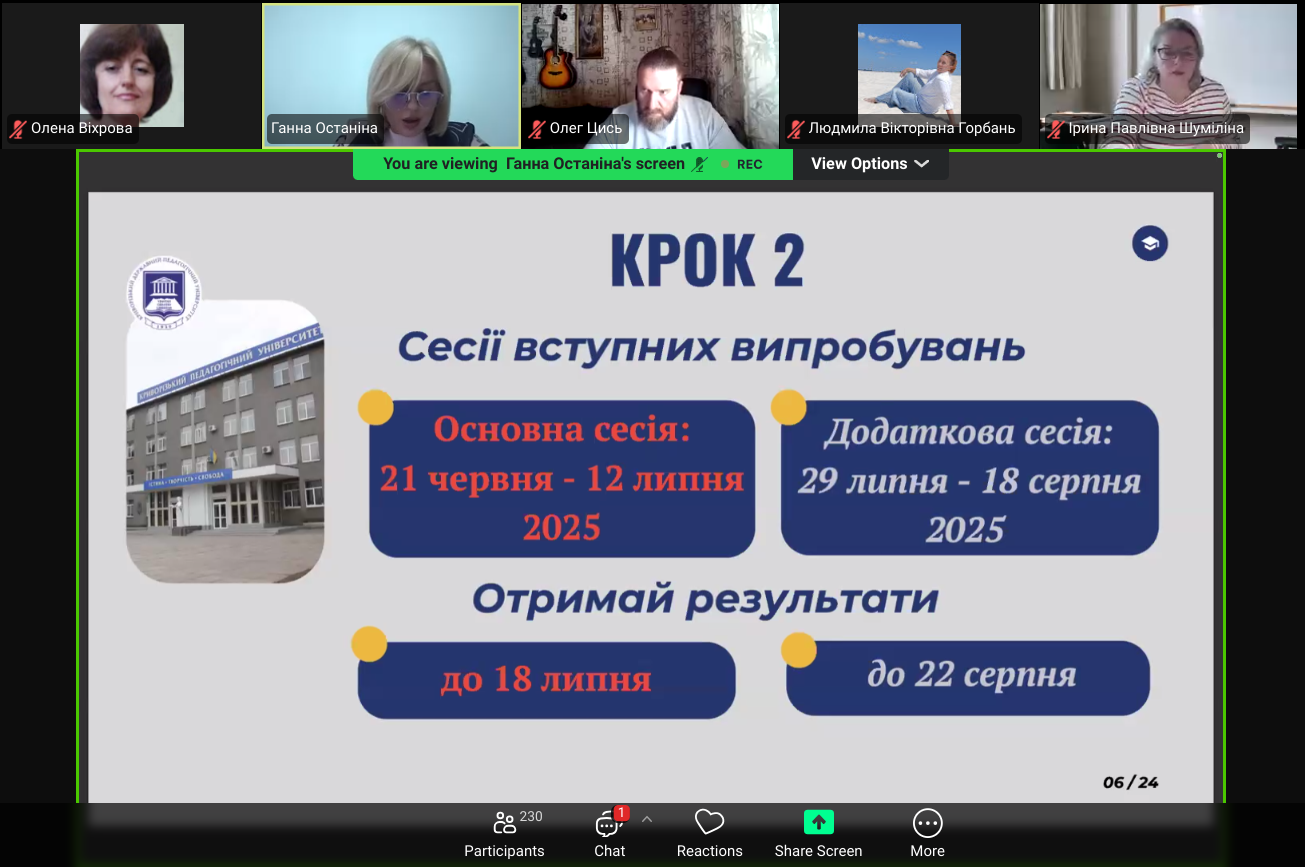
Task: Click the Додаткова сесія date box
Action: click(x=969, y=479)
